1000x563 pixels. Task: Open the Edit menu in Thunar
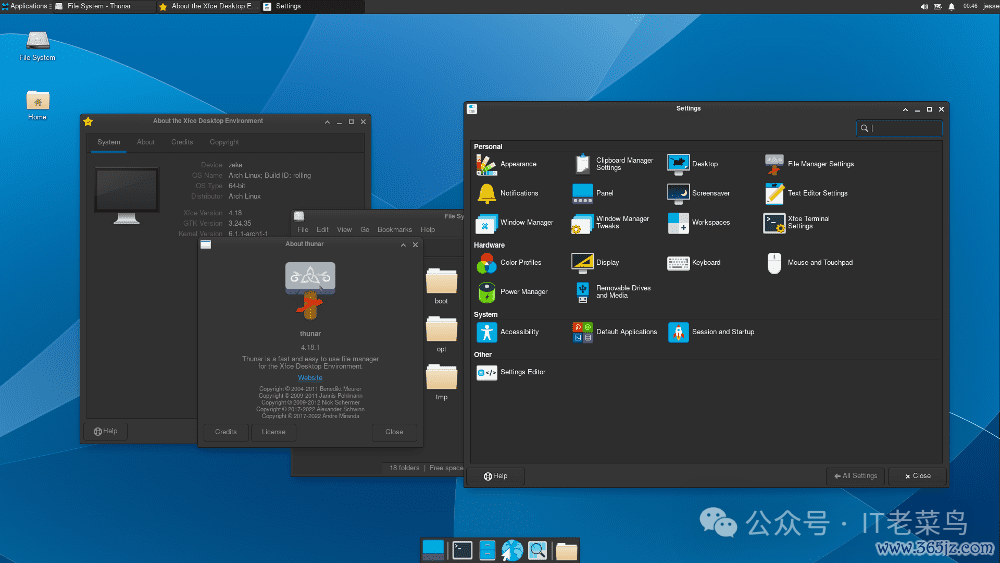click(323, 230)
